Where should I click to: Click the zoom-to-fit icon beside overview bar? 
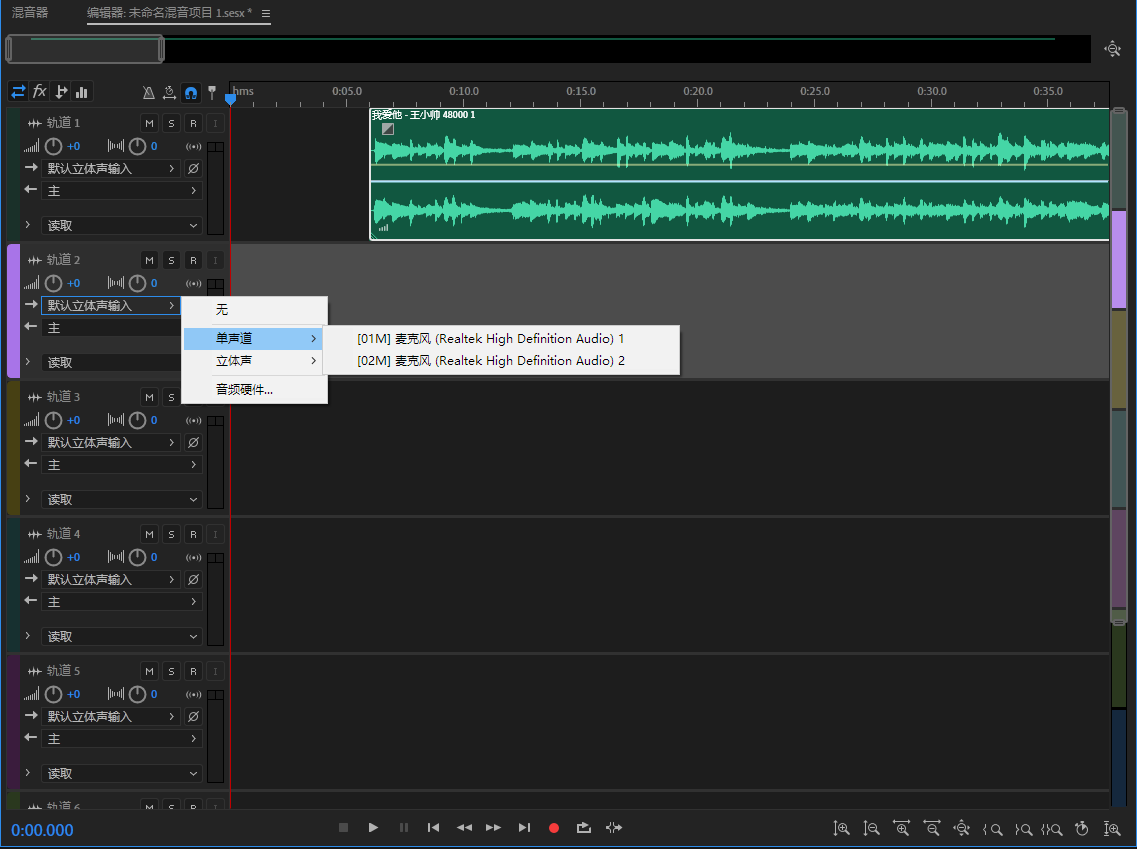tap(1112, 48)
